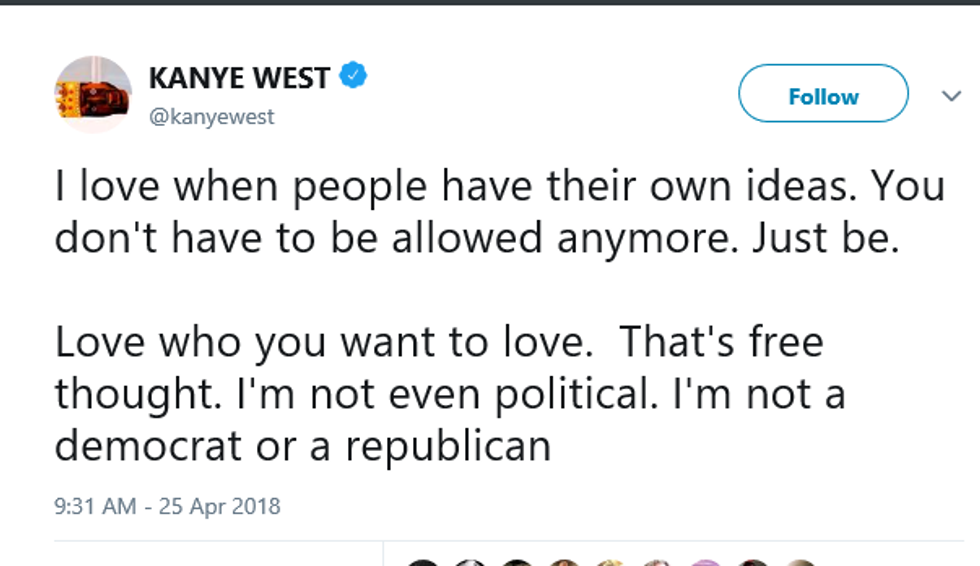
Task: Open the last liker avatar in the row
Action: point(799,562)
